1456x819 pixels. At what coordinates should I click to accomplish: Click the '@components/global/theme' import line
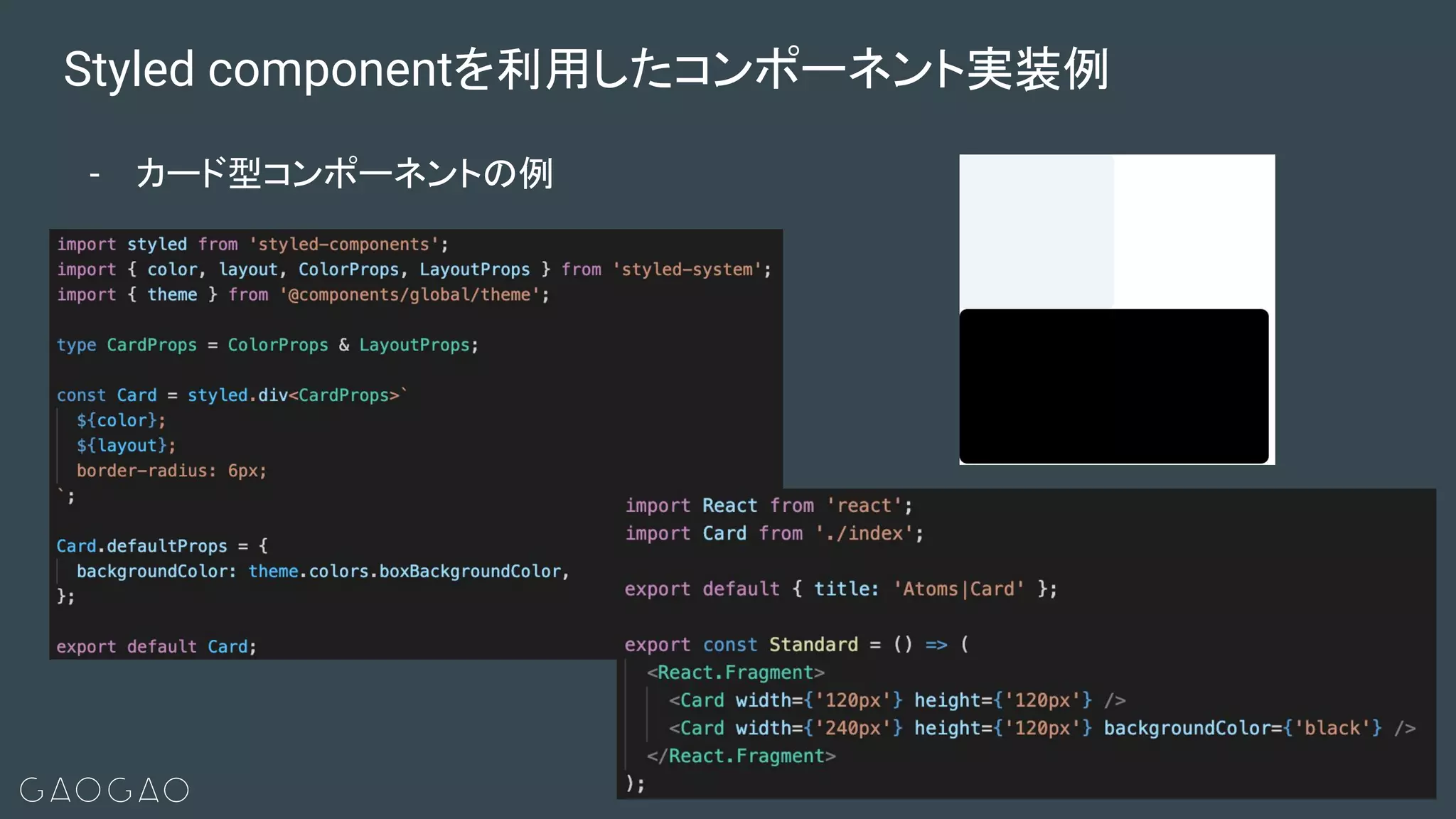[x=303, y=294]
